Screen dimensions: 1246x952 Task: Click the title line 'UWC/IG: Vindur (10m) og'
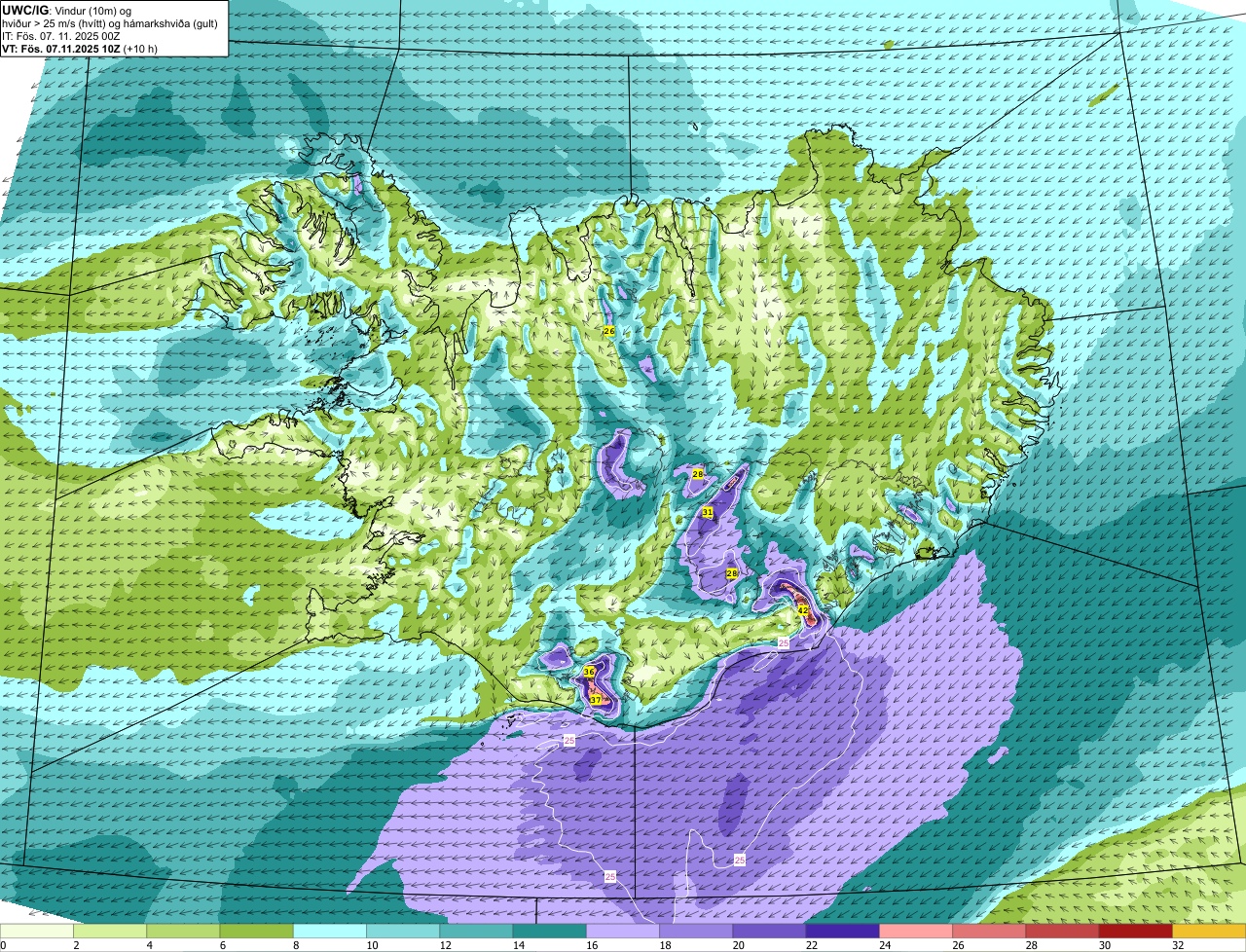66,10
